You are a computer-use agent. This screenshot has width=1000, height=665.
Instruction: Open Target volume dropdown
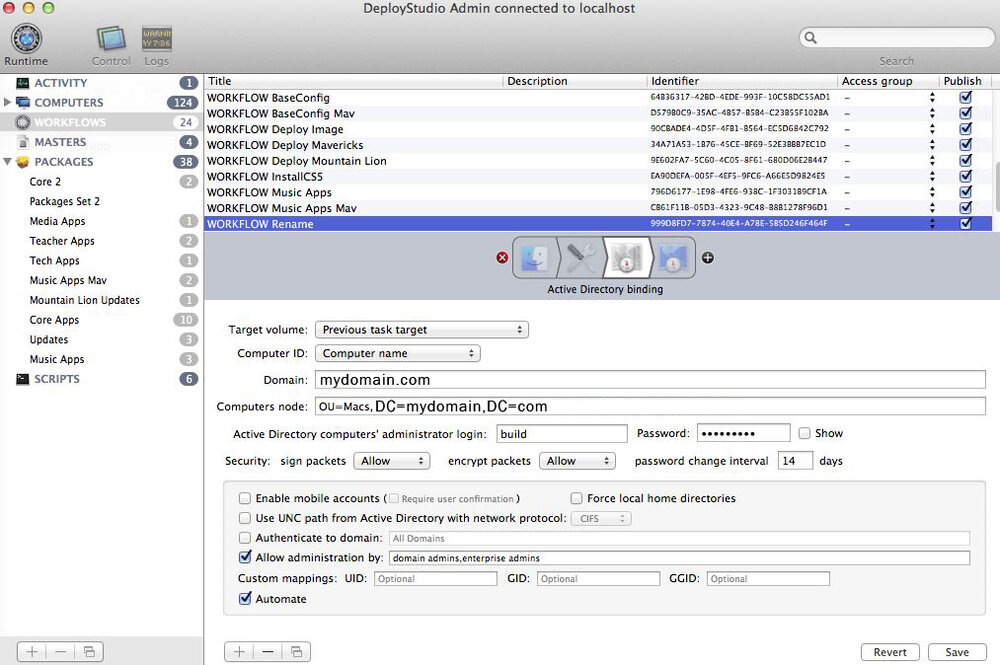tap(422, 330)
